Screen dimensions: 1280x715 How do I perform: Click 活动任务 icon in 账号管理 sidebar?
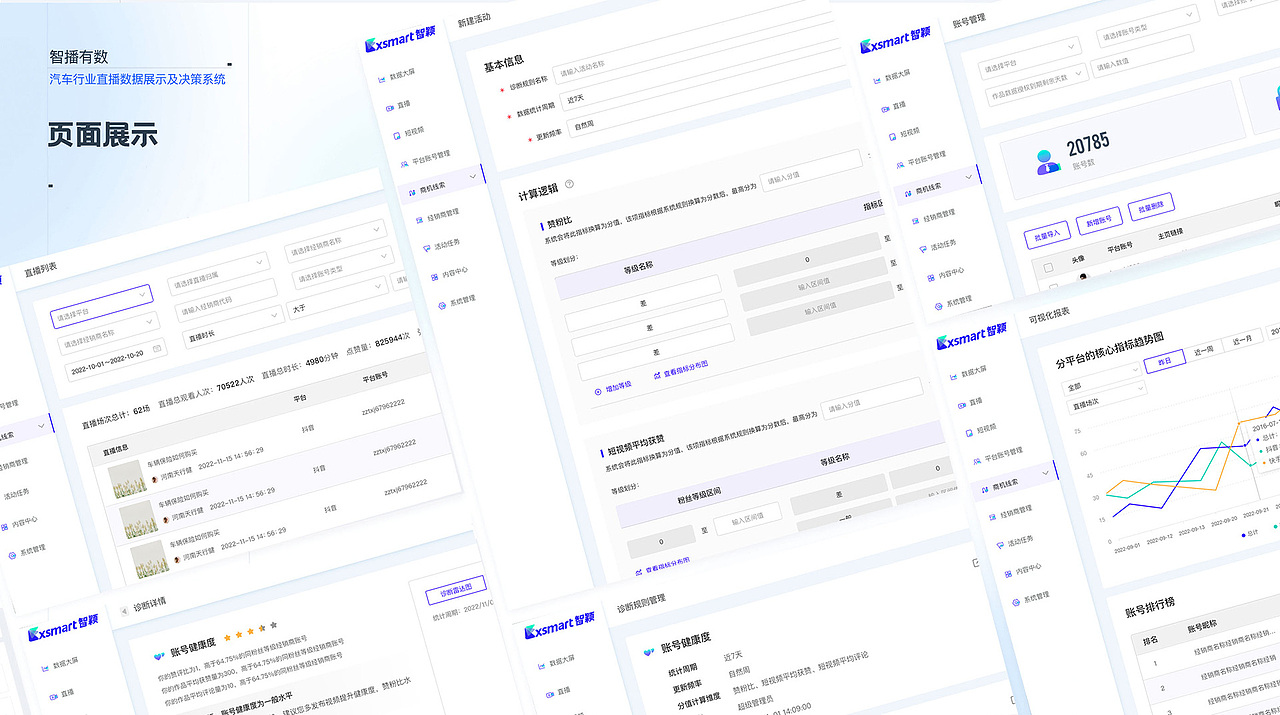pyautogui.click(x=922, y=247)
